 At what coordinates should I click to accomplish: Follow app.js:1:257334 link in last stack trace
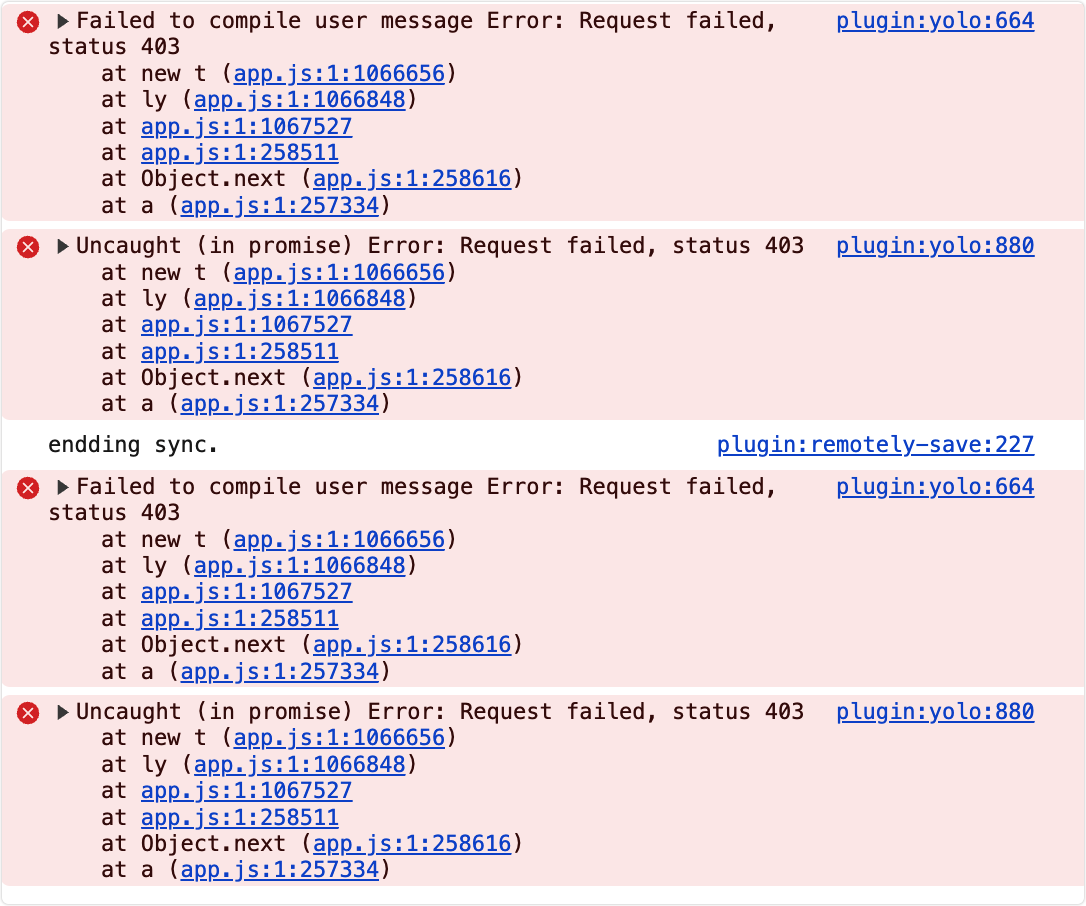[x=280, y=870]
